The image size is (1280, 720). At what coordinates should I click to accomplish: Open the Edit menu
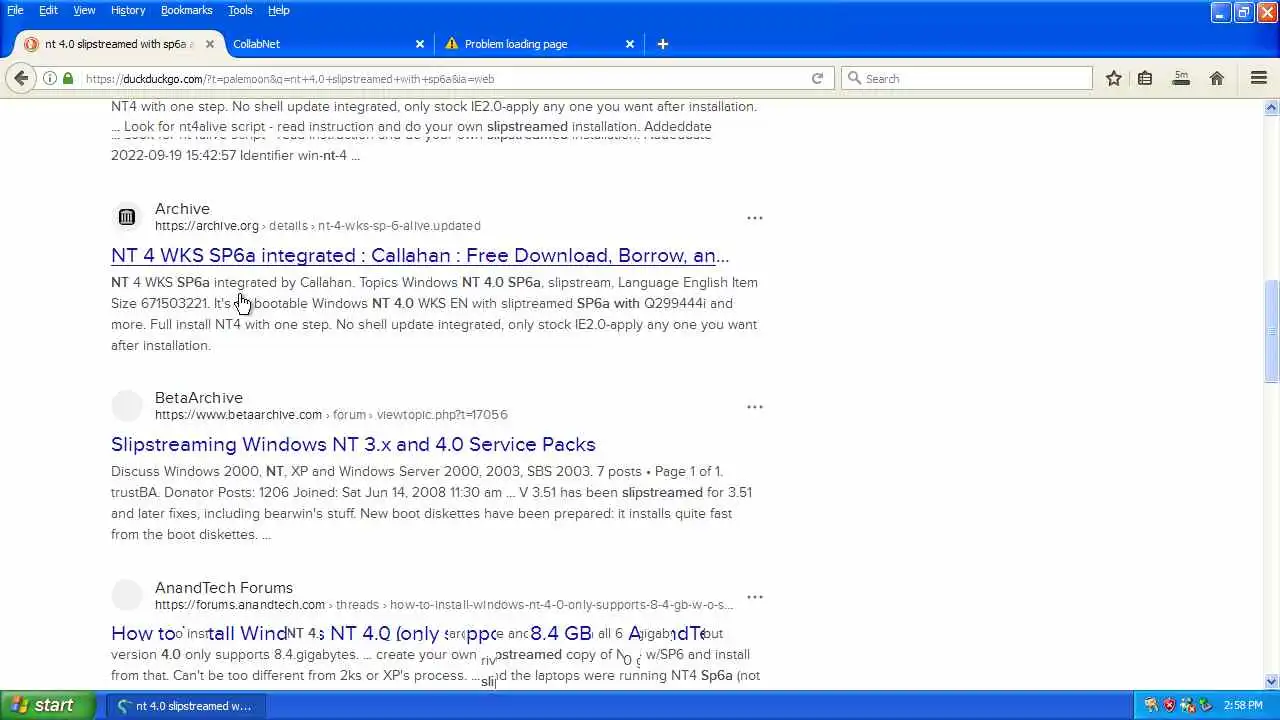tap(48, 10)
